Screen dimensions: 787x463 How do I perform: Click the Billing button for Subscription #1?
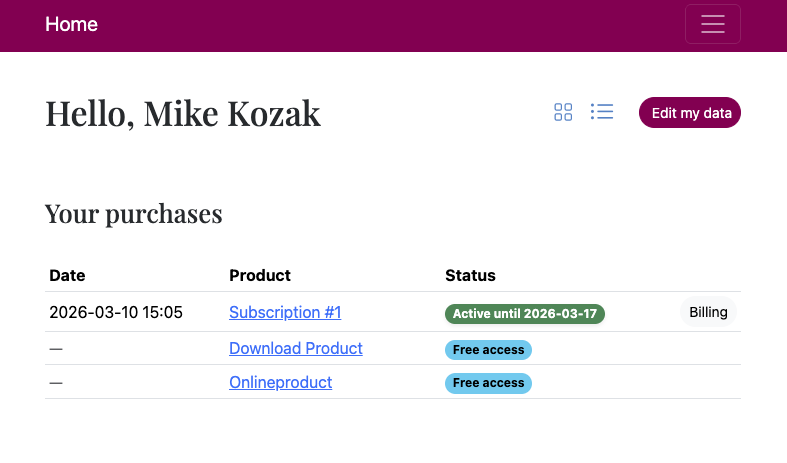[708, 313]
